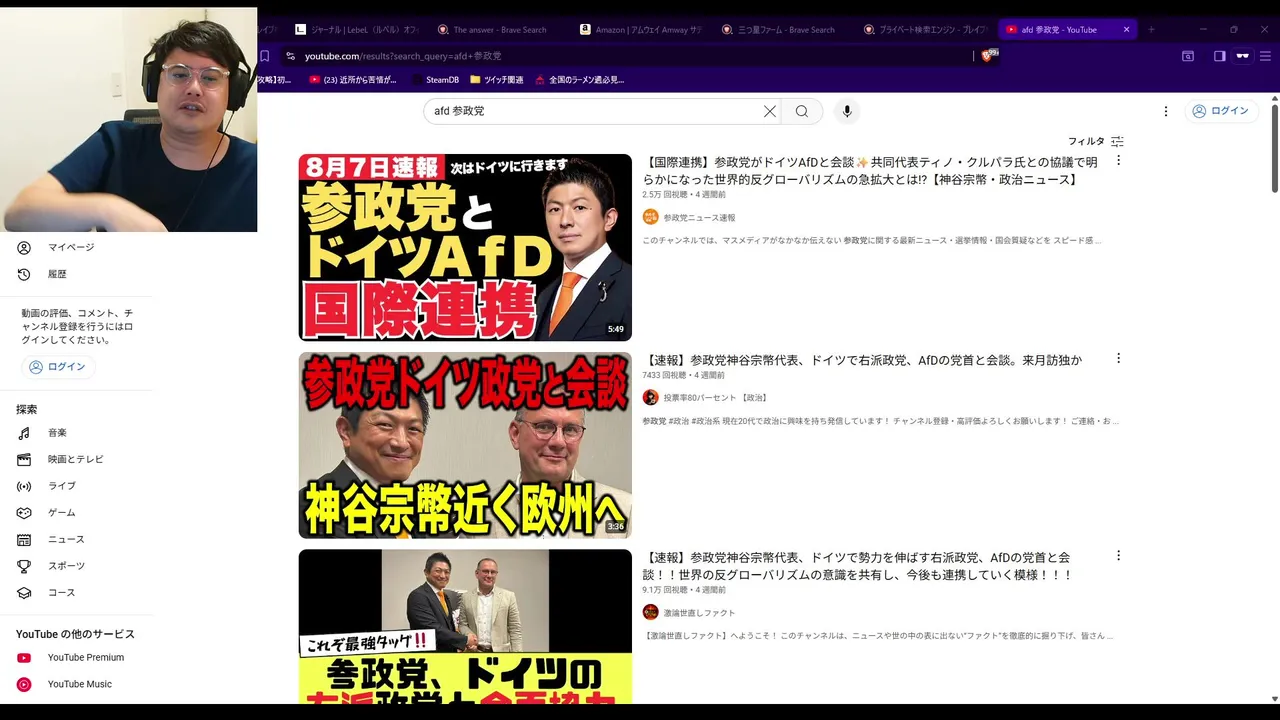Screen dimensions: 1280x720
Task: Click the browser address bar URL
Action: click(403, 56)
